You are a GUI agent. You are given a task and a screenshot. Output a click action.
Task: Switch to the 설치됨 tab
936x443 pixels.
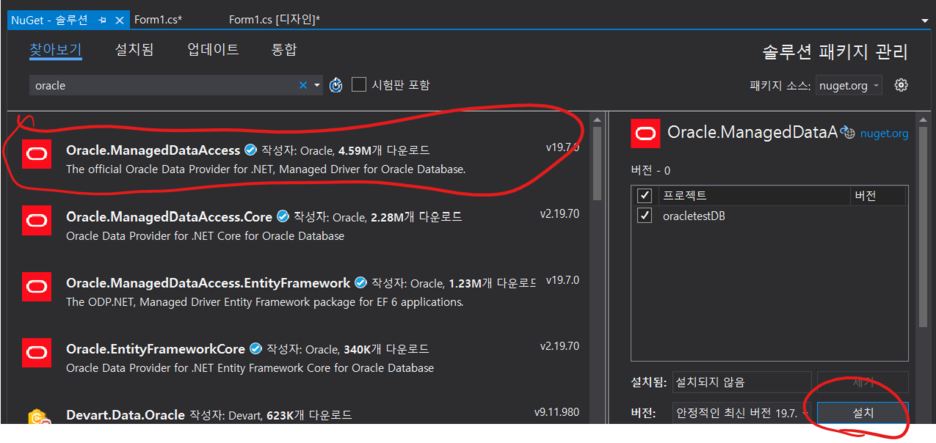click(134, 50)
